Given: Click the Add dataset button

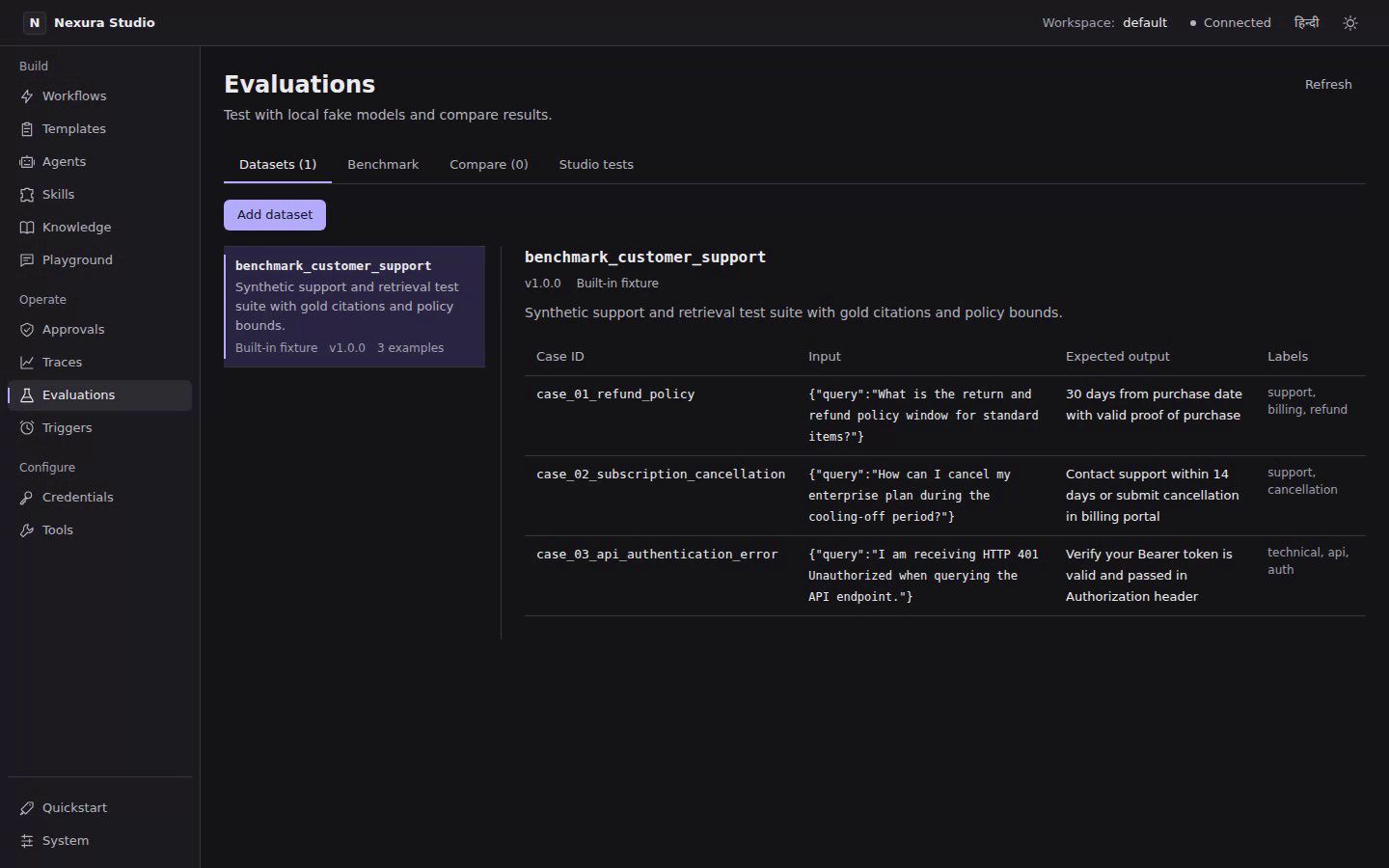Looking at the screenshot, I should (275, 215).
